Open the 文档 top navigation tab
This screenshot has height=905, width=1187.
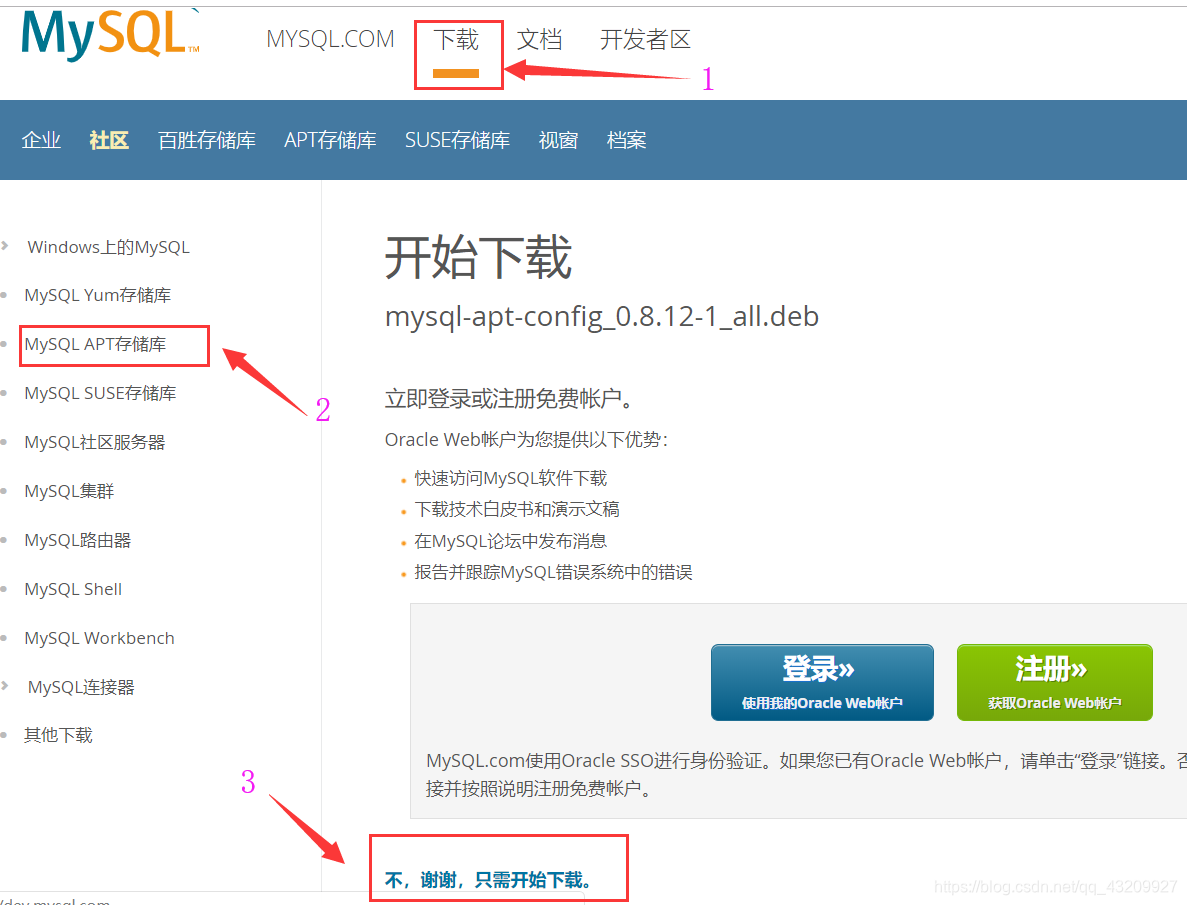(540, 40)
